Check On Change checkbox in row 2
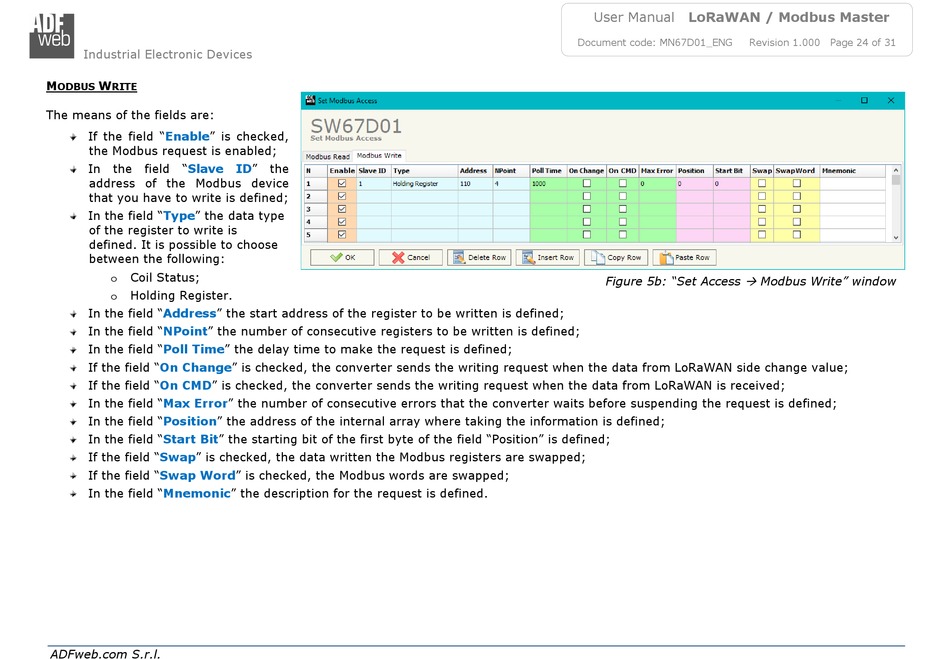Screen dimensions: 950x659 [x=586, y=196]
